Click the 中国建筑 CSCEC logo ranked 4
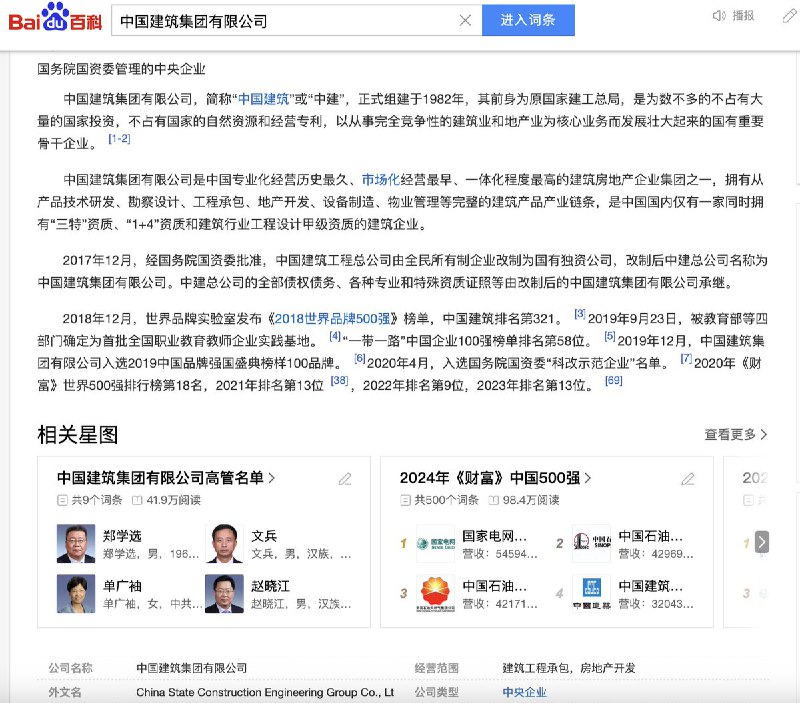This screenshot has height=703, width=800. click(591, 593)
